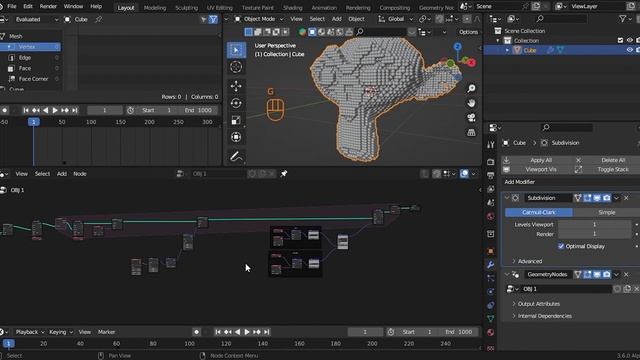Open the Tool properties tab
This screenshot has height=360, width=640.
point(491,145)
